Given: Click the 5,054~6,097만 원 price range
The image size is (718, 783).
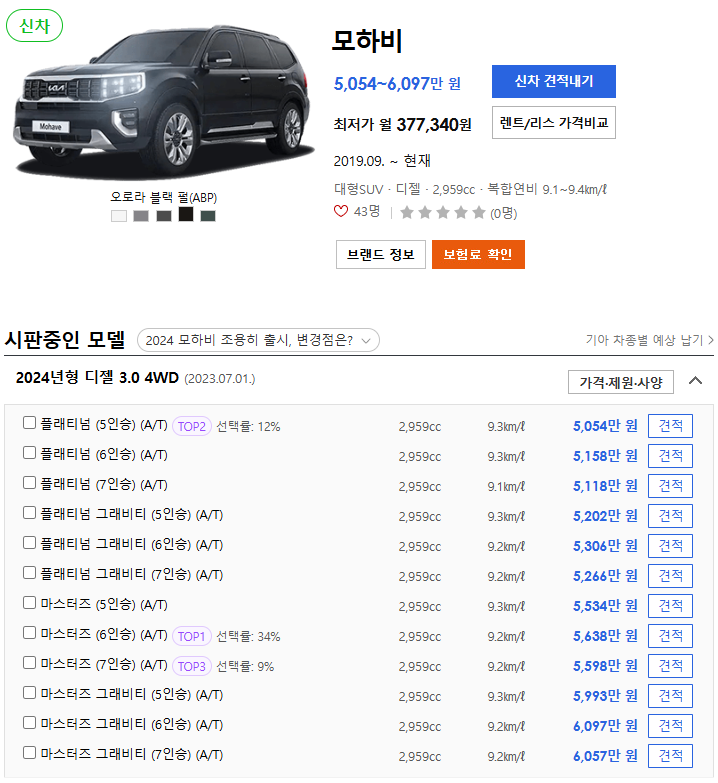Looking at the screenshot, I should [397, 83].
